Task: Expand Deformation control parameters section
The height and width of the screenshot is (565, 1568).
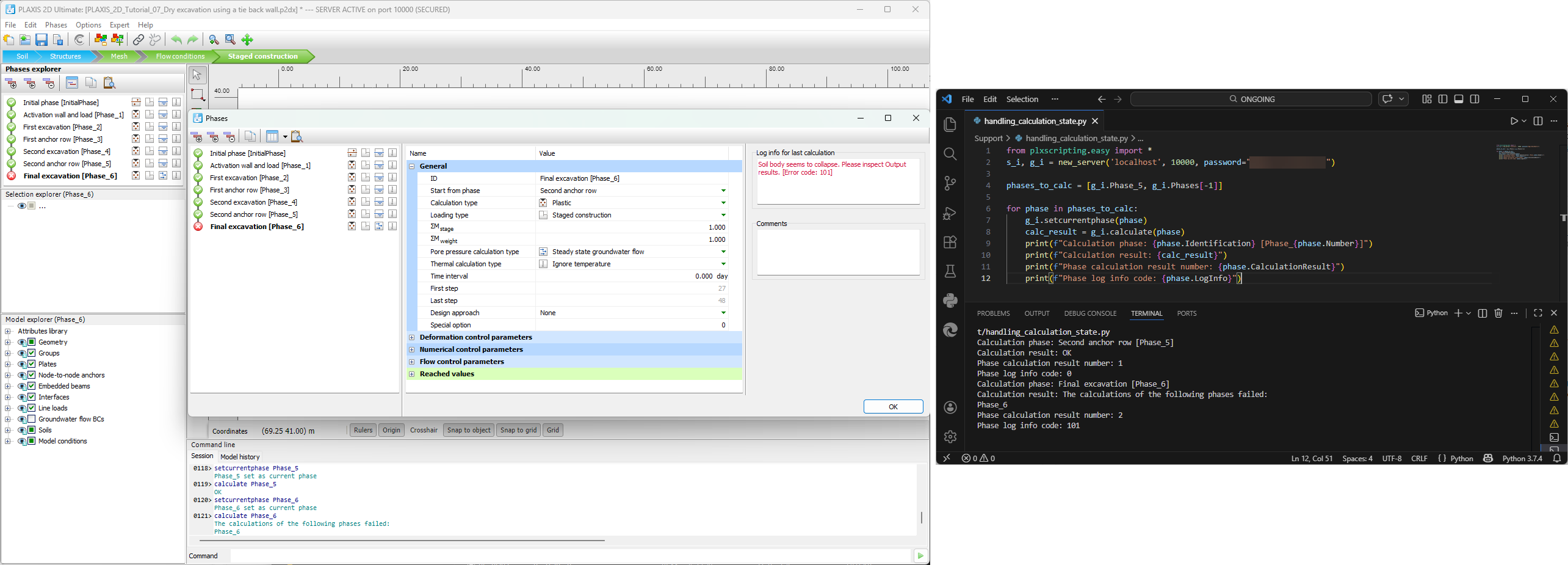Action: [412, 337]
